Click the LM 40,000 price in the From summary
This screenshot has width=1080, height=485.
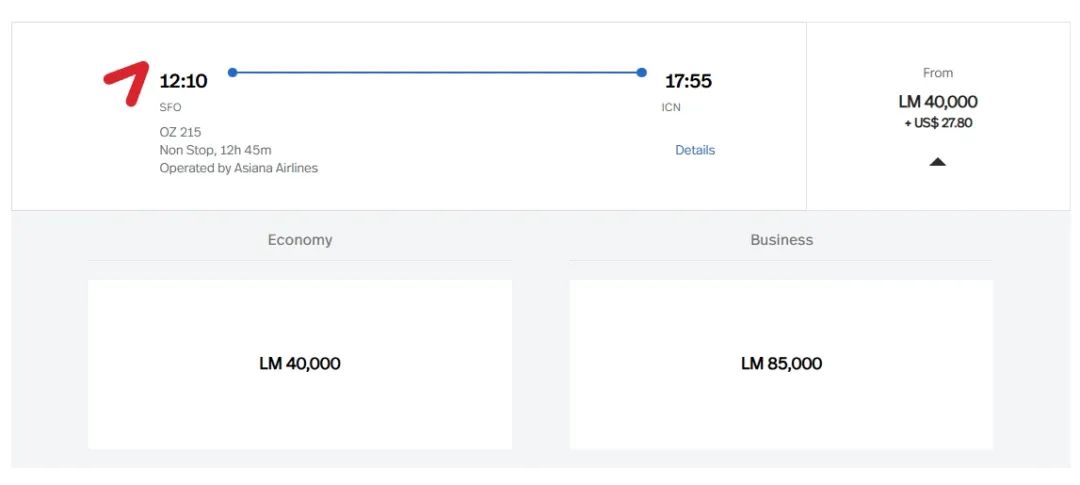point(938,102)
